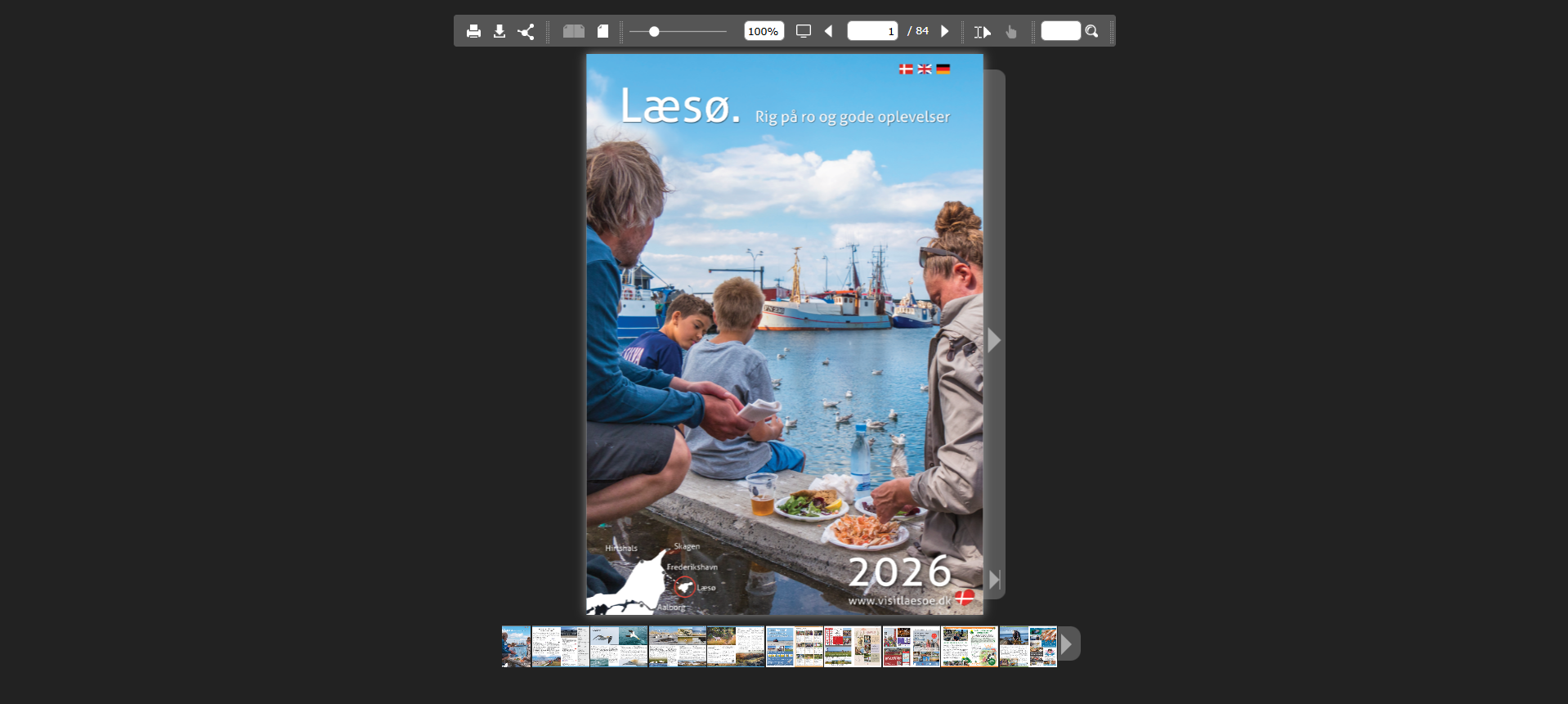Go to previous page using toolbar arrow
This screenshot has height=704, width=1568.
click(829, 32)
